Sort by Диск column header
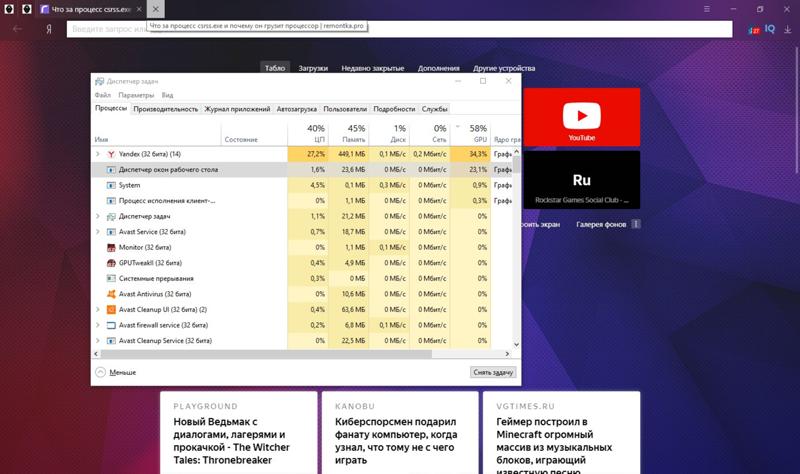This screenshot has height=474, width=800. (x=389, y=133)
